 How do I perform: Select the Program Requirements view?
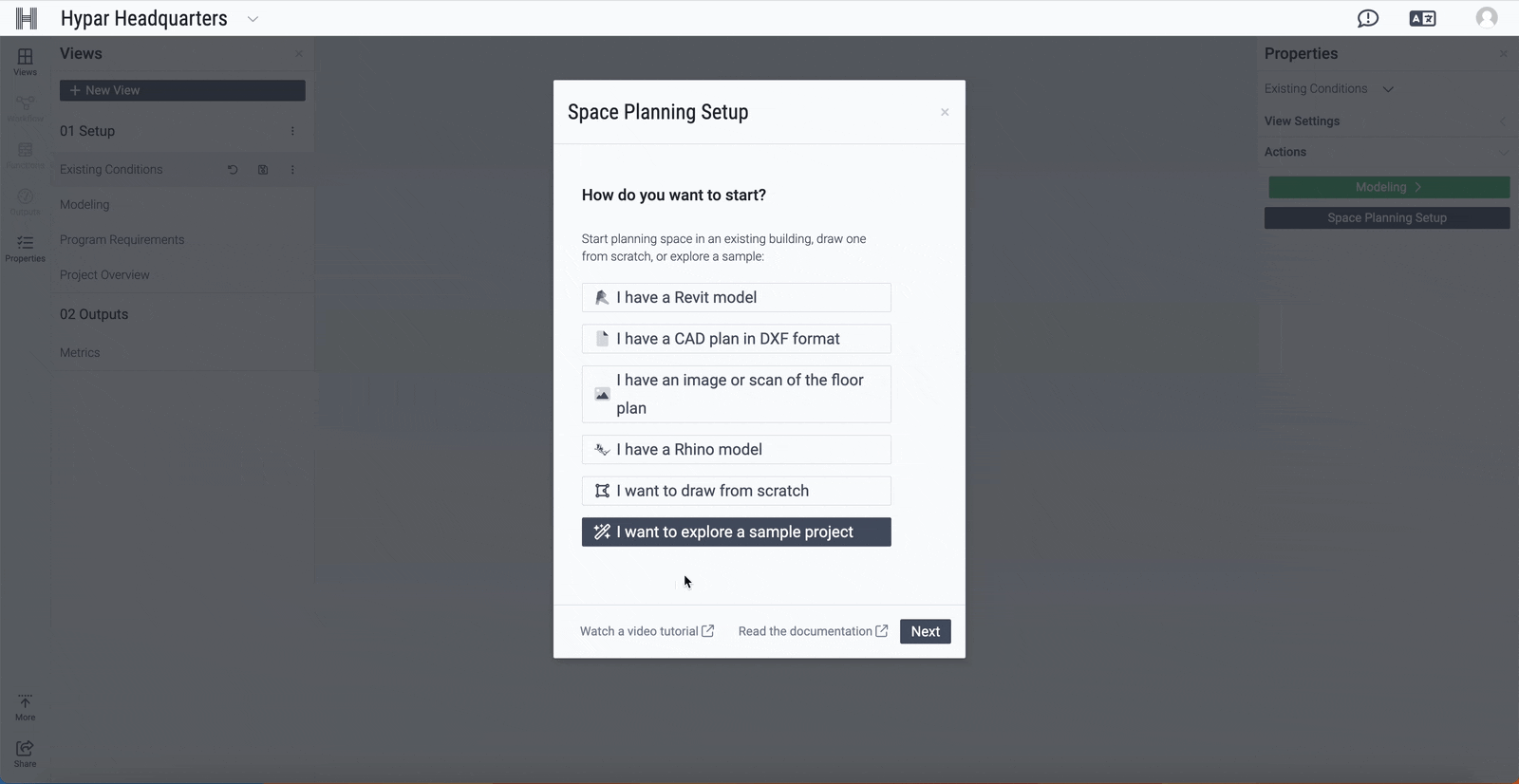pos(122,240)
